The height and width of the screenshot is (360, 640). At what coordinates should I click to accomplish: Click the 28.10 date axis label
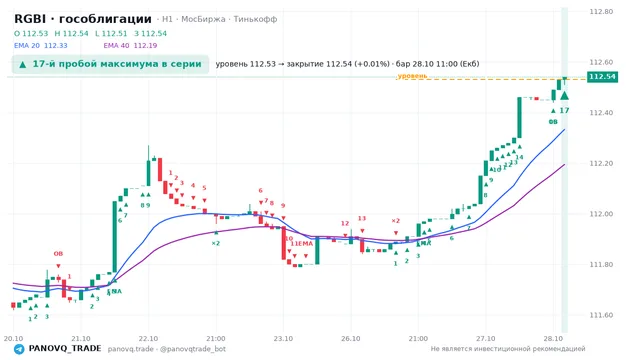(x=553, y=339)
